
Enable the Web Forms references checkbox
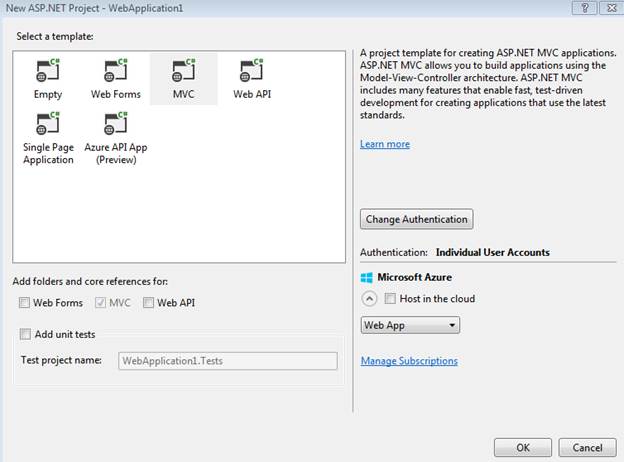25,303
